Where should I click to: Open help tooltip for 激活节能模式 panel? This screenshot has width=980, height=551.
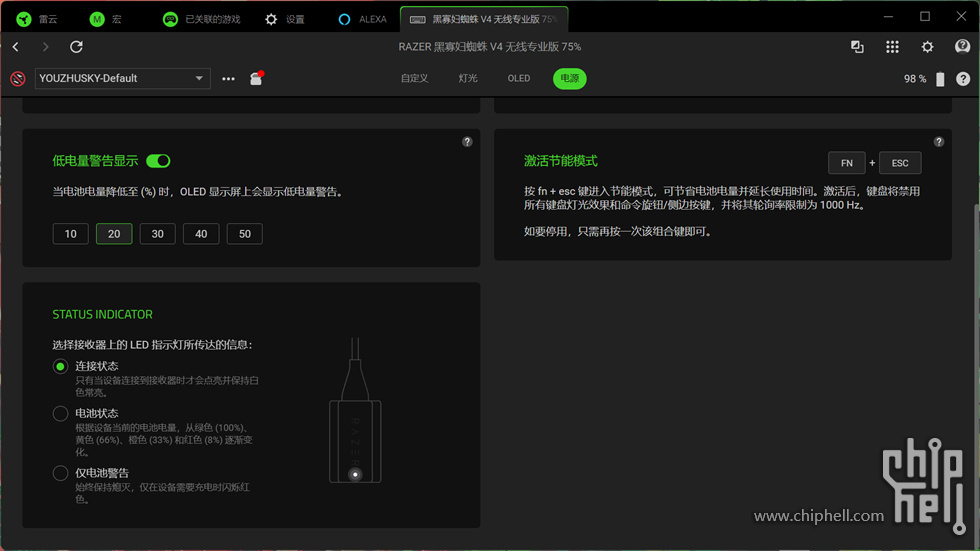[x=939, y=142]
